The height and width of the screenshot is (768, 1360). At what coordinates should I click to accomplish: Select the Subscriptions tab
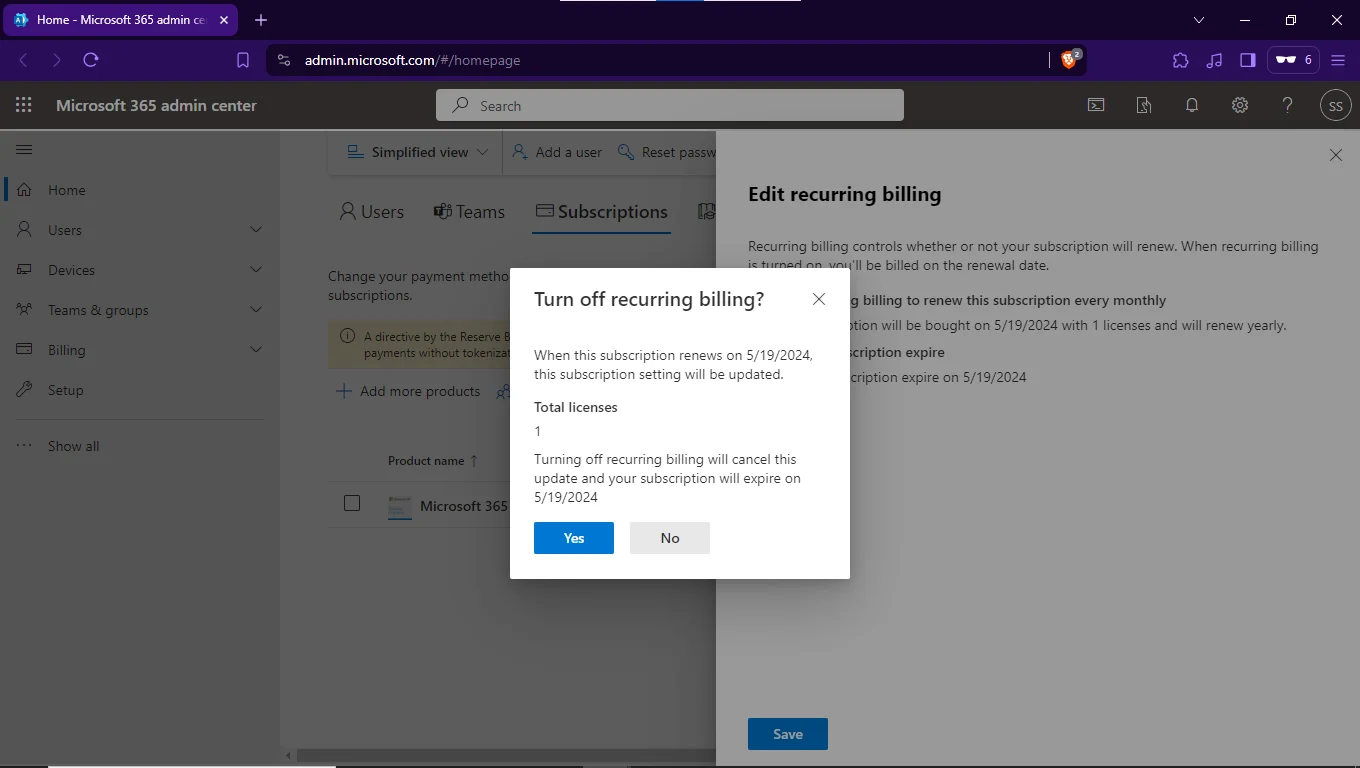click(x=602, y=212)
